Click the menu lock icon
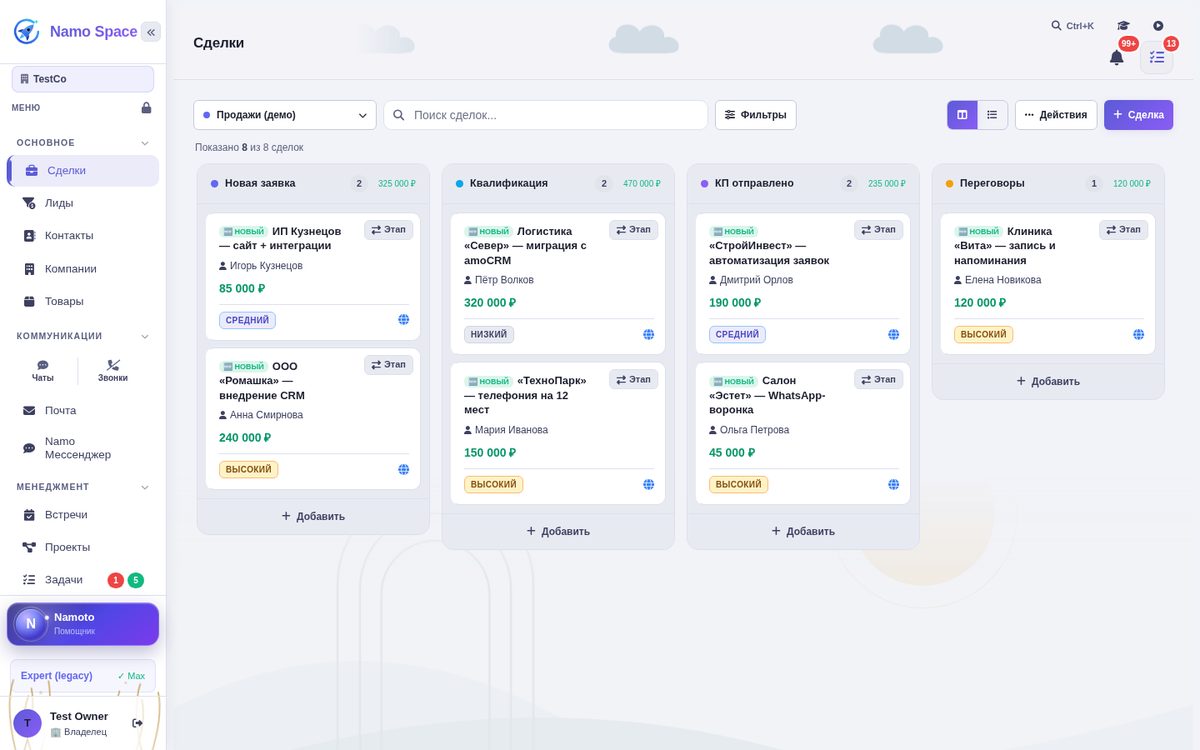Viewport: 1200px width, 750px height. tap(146, 108)
